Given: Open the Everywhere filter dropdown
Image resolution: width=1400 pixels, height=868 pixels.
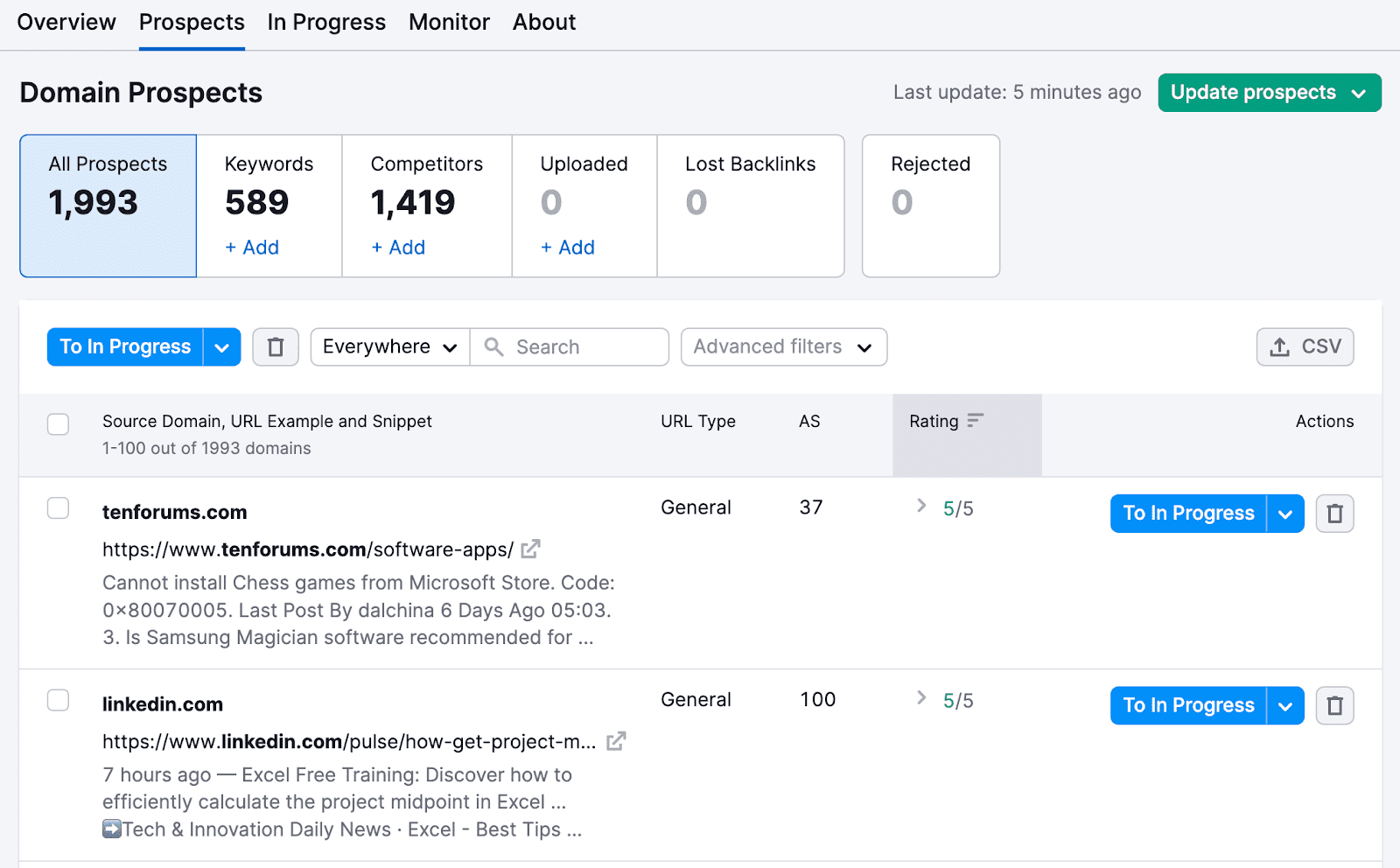Looking at the screenshot, I should click(x=389, y=346).
